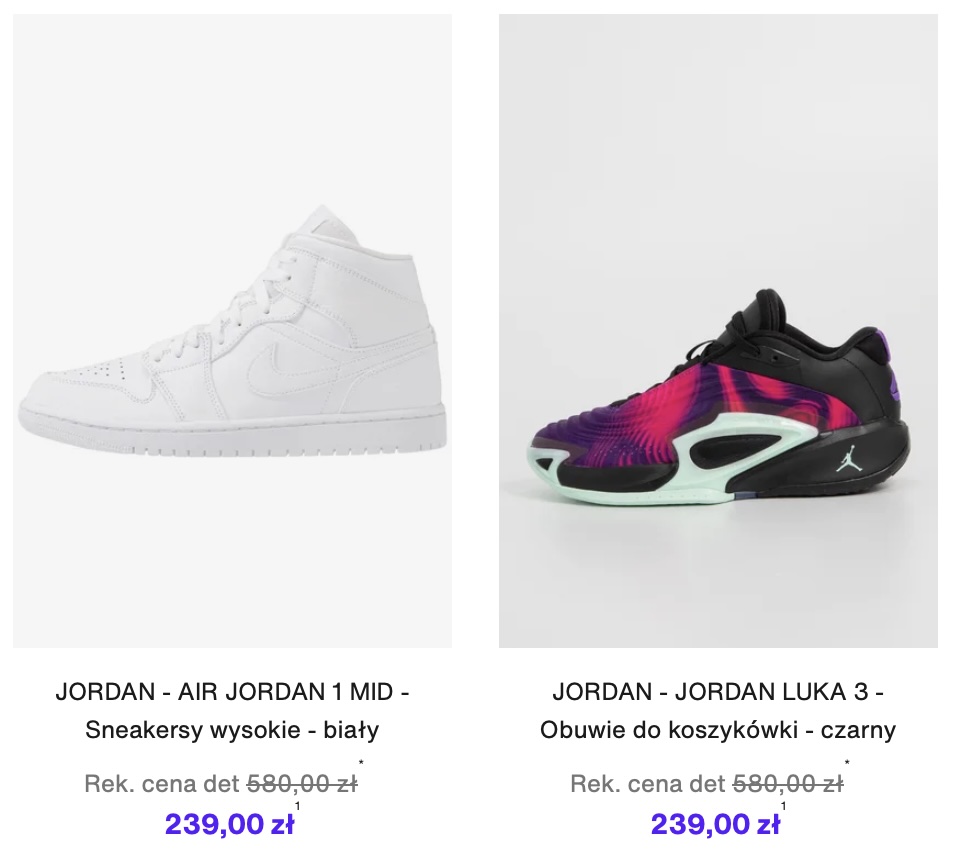
Task: Click the 239,00 zł price under Air Jordan 1 Mid
Action: (229, 824)
